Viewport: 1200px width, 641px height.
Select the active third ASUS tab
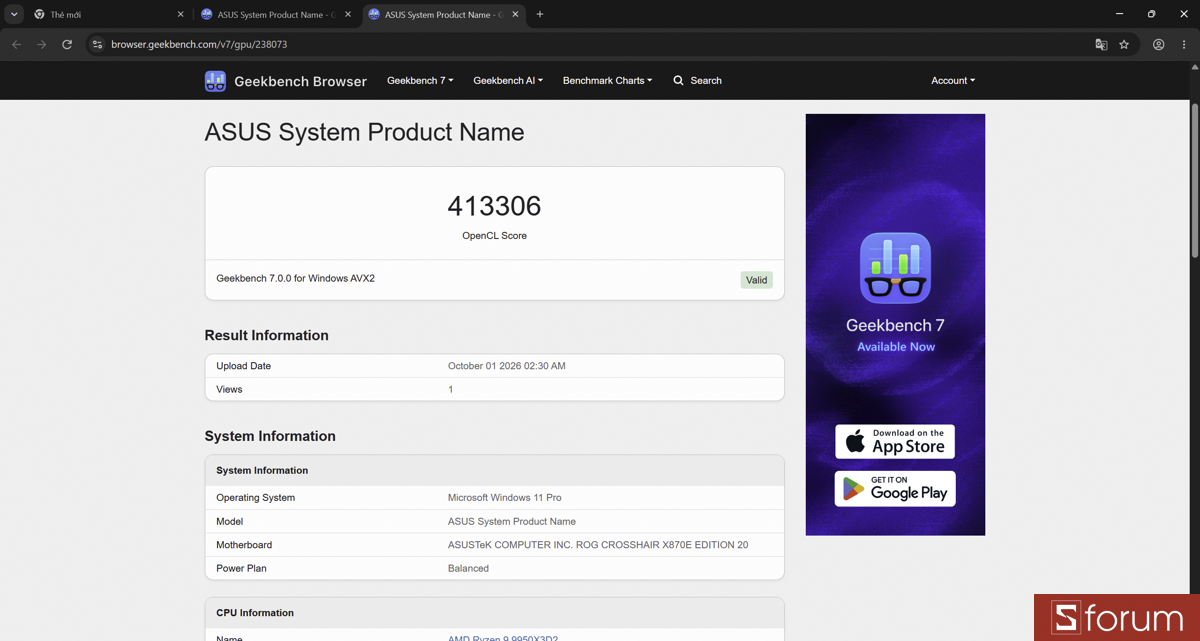(x=442, y=14)
